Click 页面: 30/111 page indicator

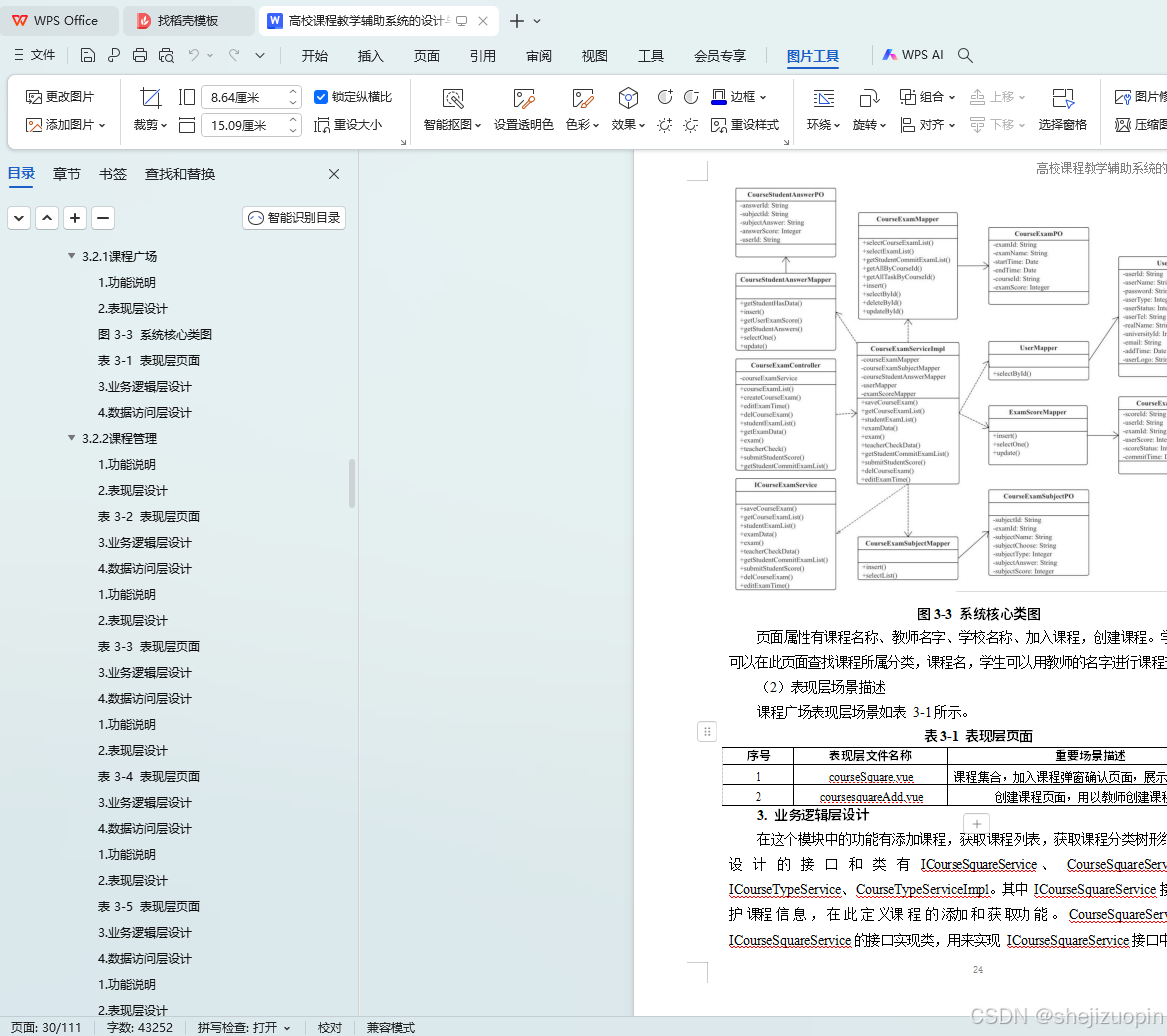coord(46,1027)
